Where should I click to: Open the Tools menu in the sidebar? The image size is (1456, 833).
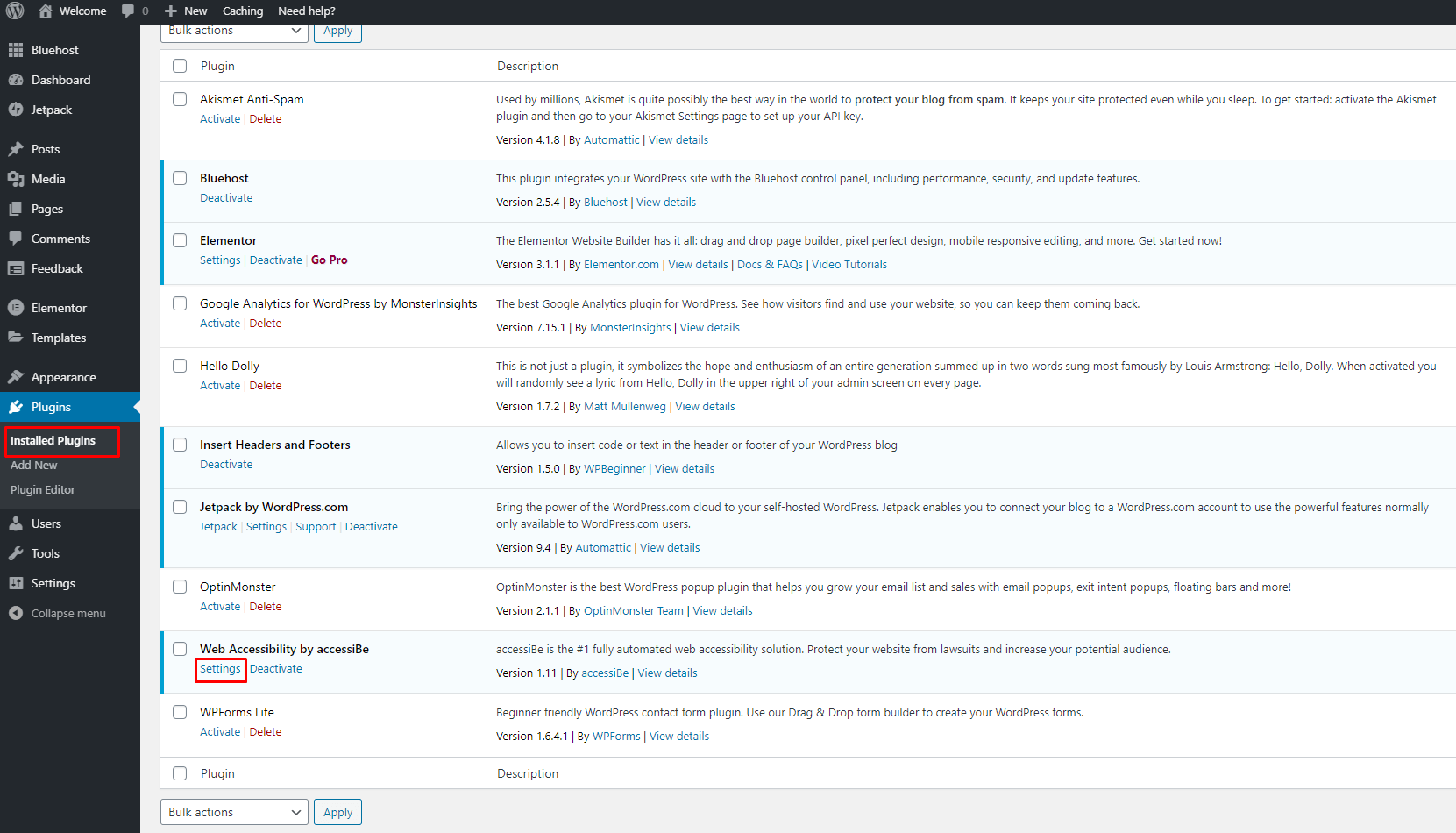pyautogui.click(x=45, y=552)
